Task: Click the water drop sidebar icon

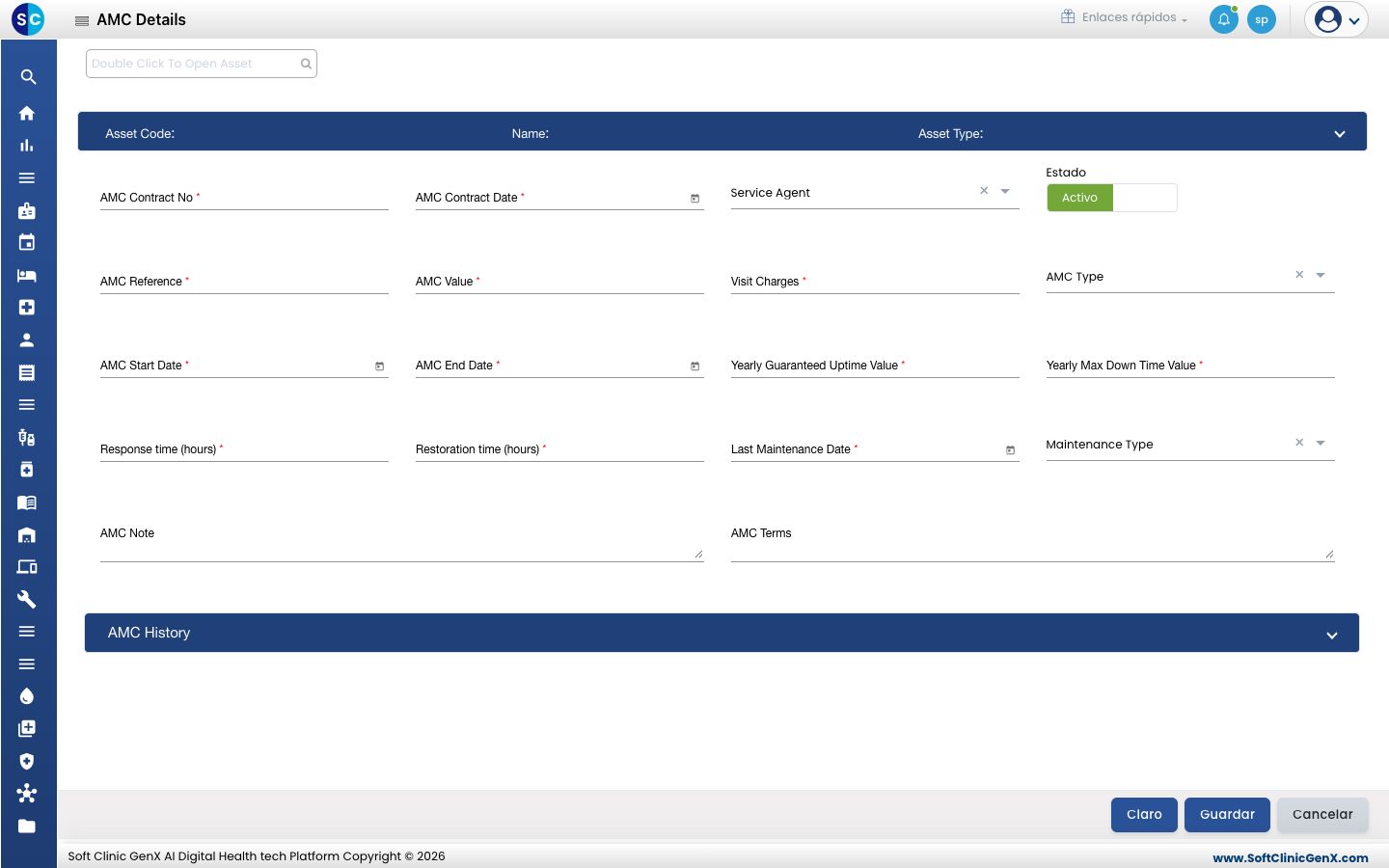Action: click(x=27, y=696)
